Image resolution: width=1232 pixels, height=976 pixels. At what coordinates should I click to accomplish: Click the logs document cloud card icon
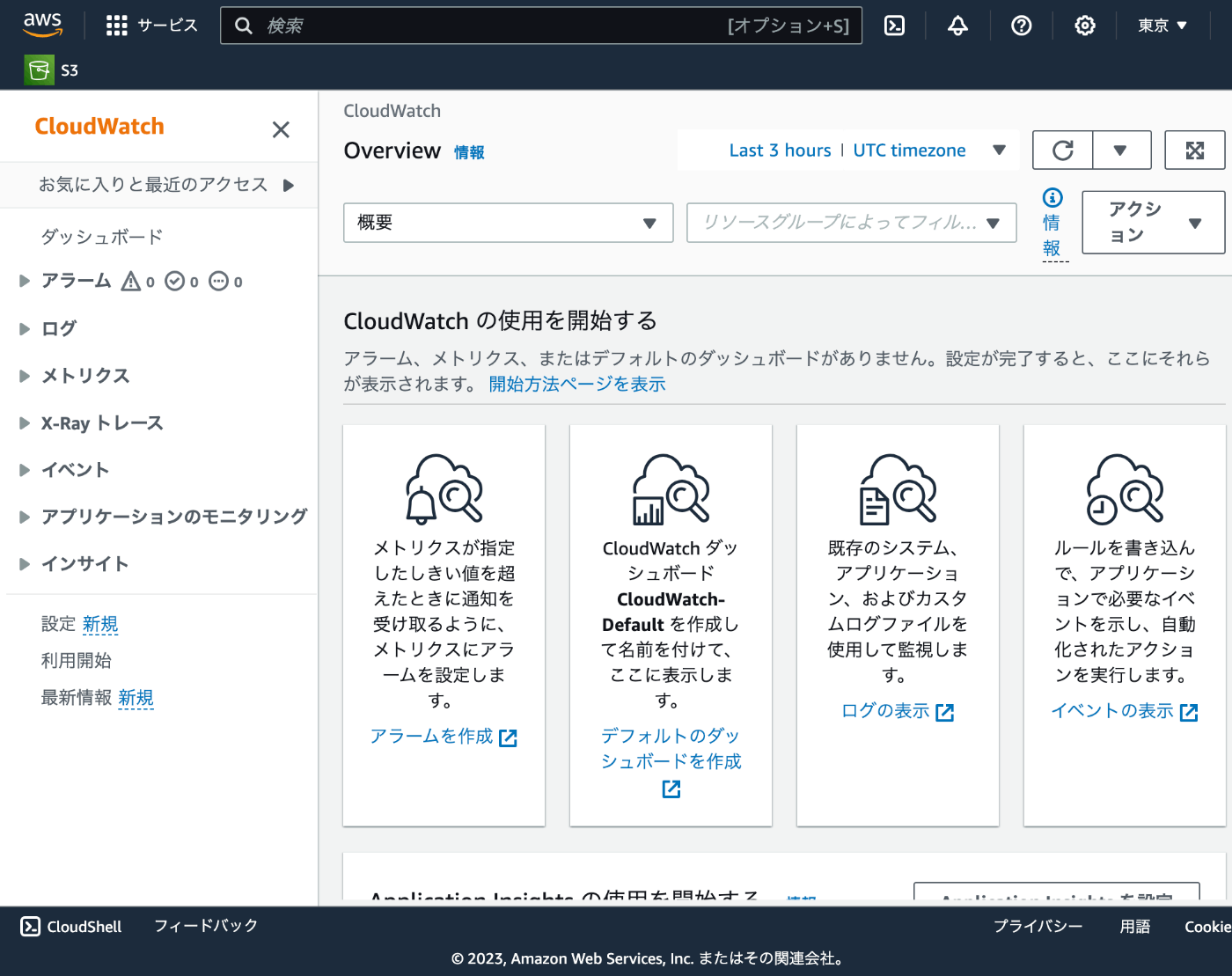point(898,488)
